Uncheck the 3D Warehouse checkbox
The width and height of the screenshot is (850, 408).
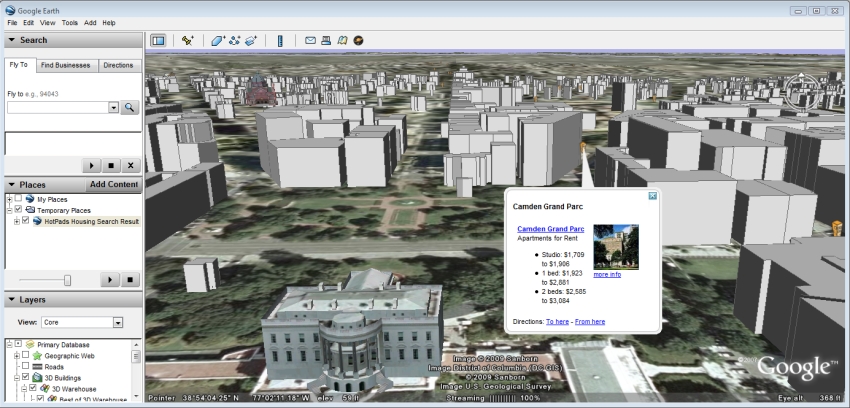point(33,388)
